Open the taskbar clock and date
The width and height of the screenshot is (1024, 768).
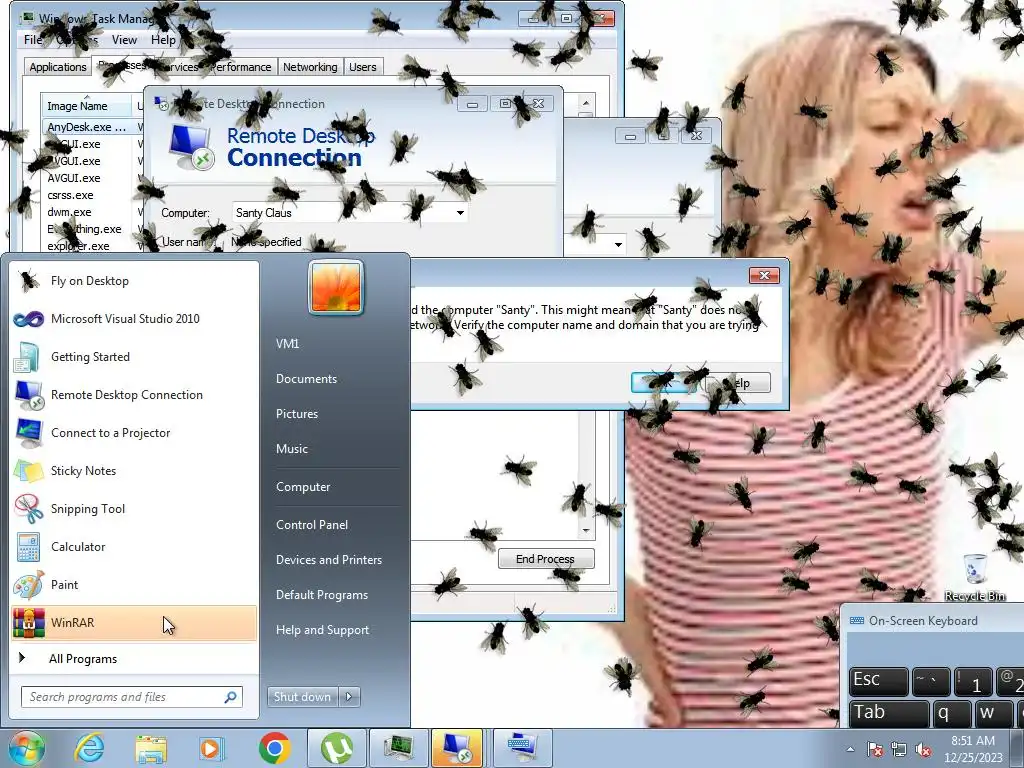[972, 749]
